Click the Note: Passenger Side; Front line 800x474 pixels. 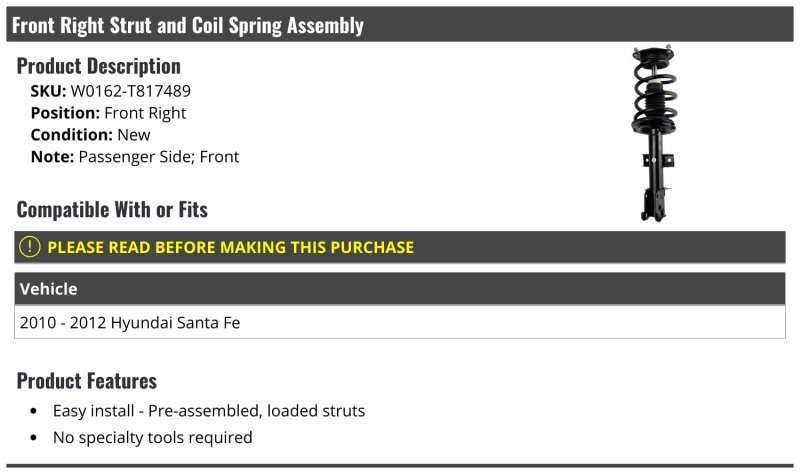tap(135, 157)
